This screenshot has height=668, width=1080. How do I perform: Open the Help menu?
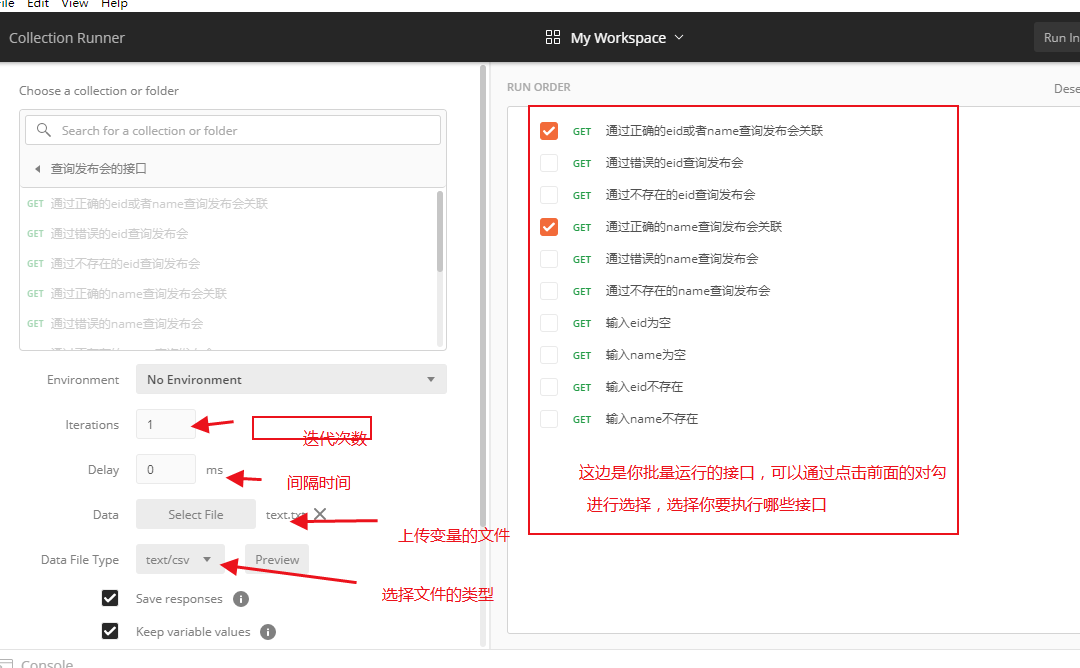(114, 4)
